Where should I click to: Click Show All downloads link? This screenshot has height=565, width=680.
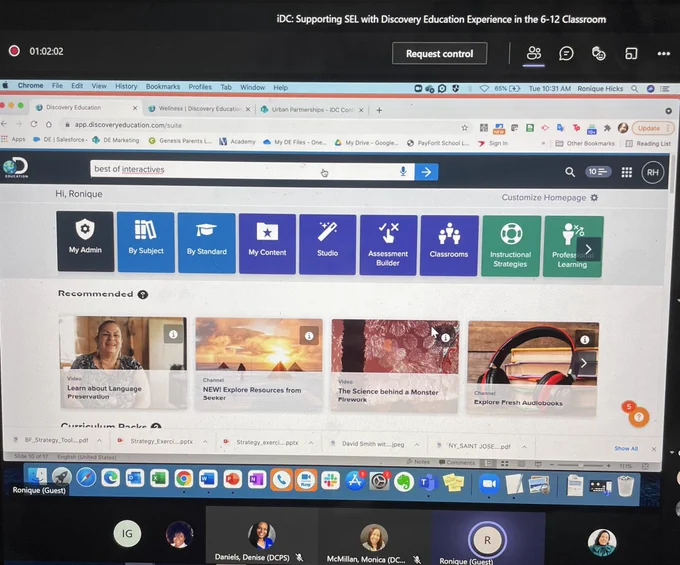(x=626, y=448)
